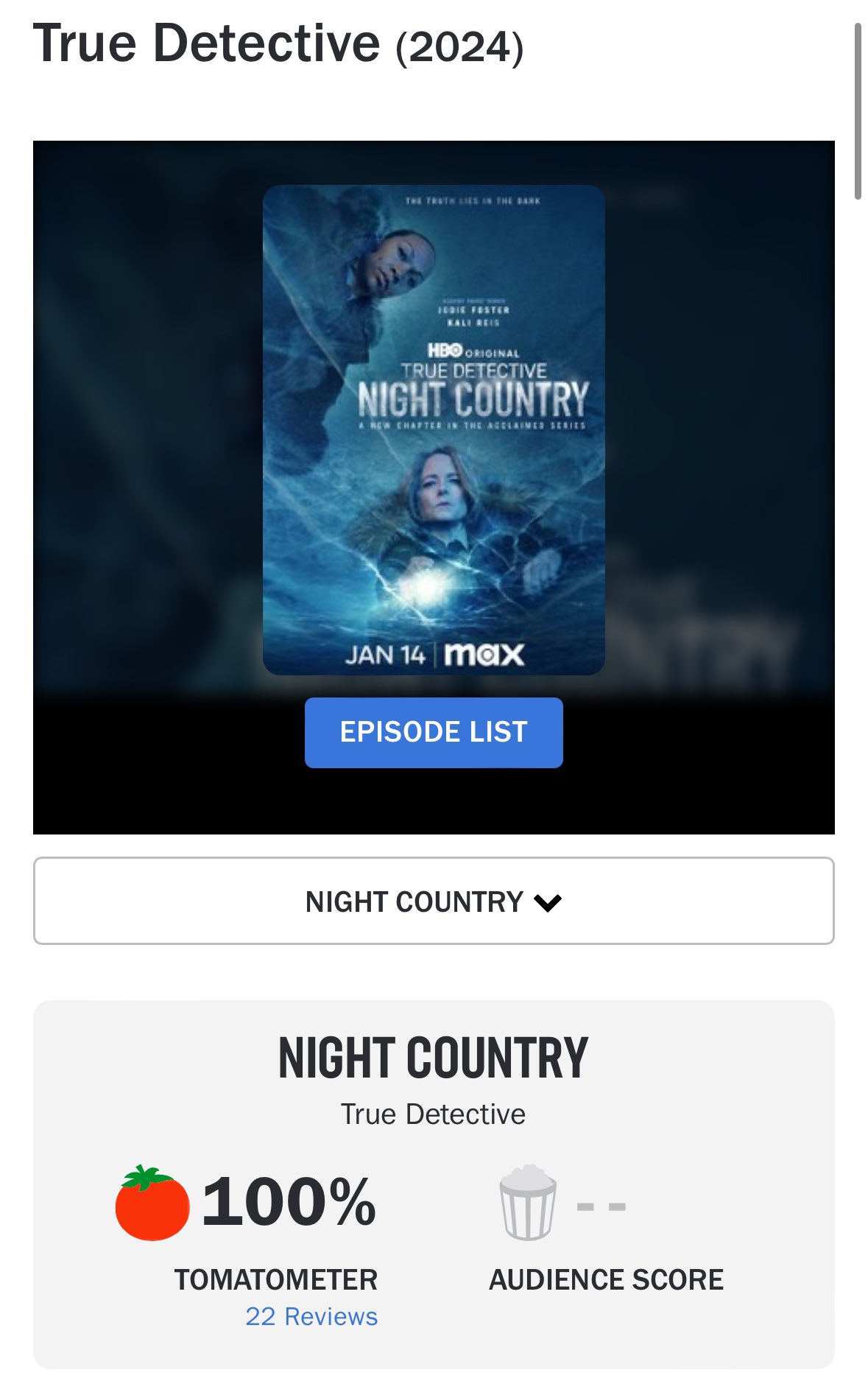Viewport: 868px width, 1381px height.
Task: Click the HBO Original logo on poster
Action: click(x=473, y=351)
